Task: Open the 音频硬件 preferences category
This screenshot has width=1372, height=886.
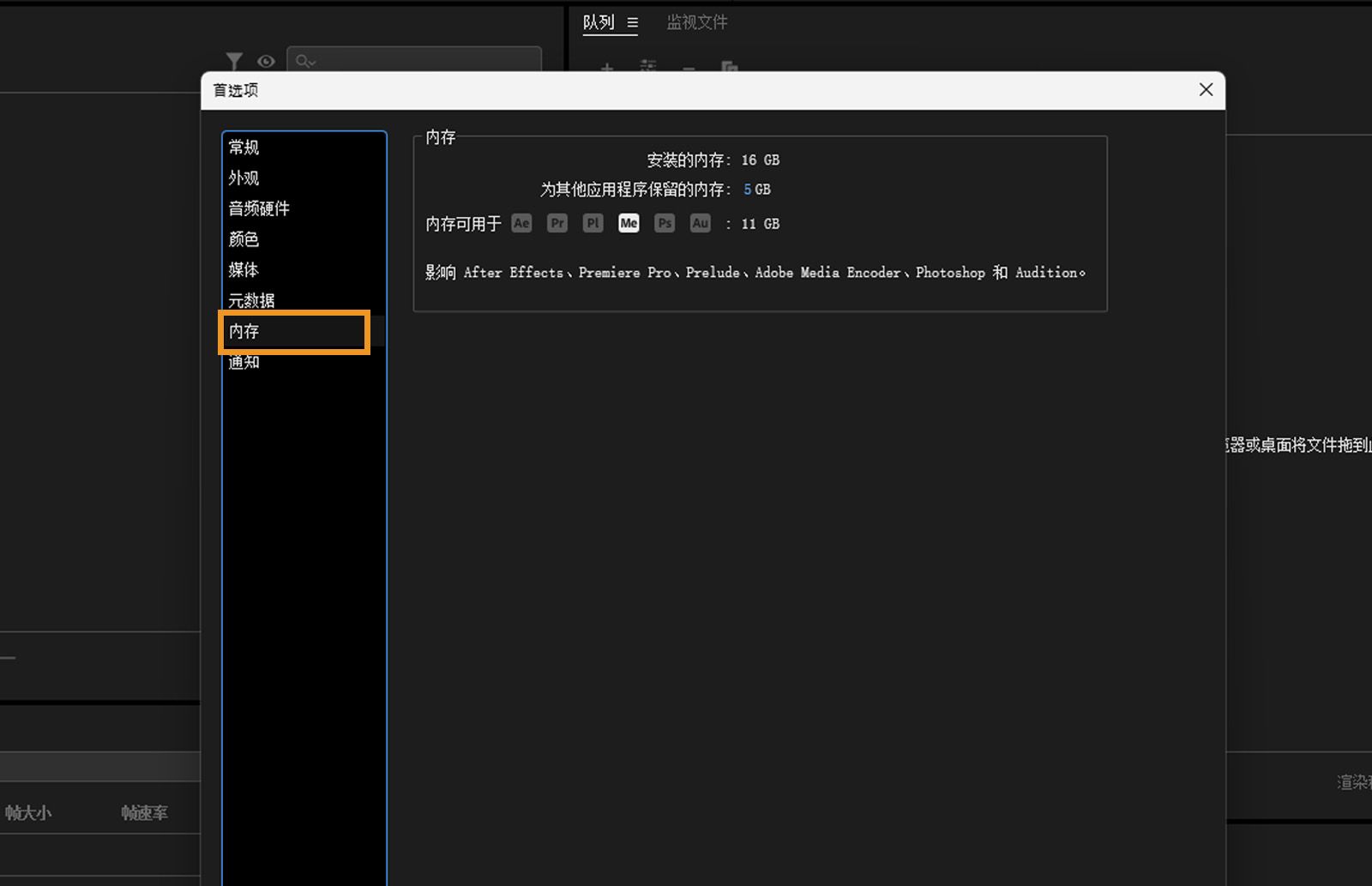Action: (x=259, y=208)
